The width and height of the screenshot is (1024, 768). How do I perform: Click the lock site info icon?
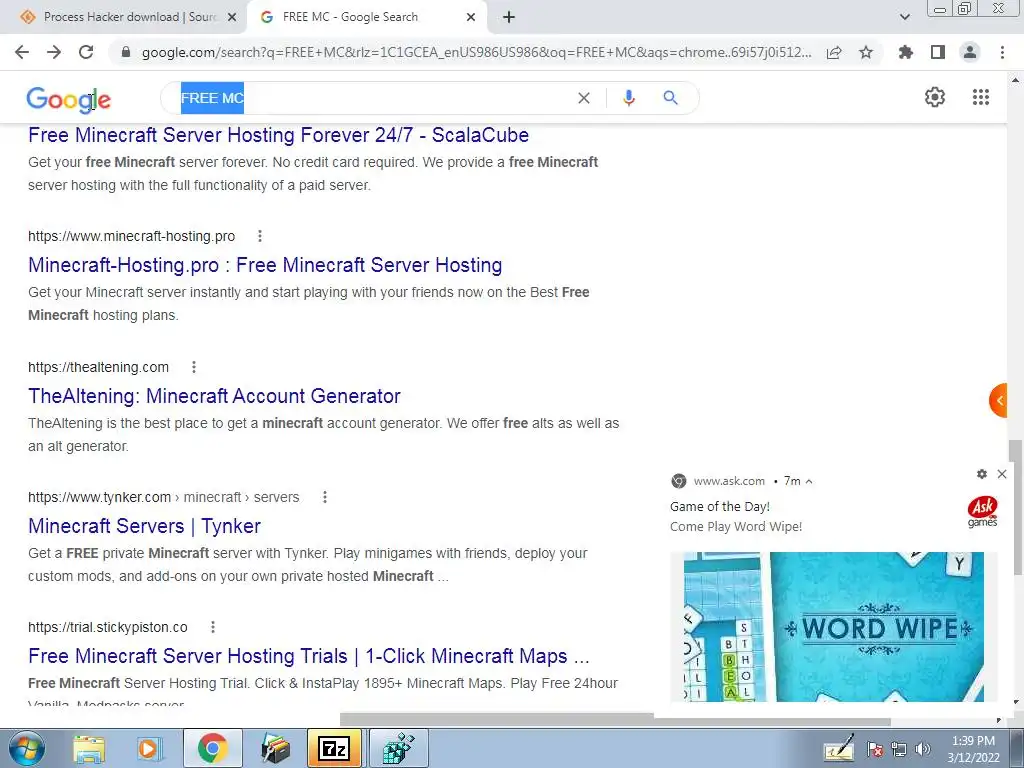point(126,52)
